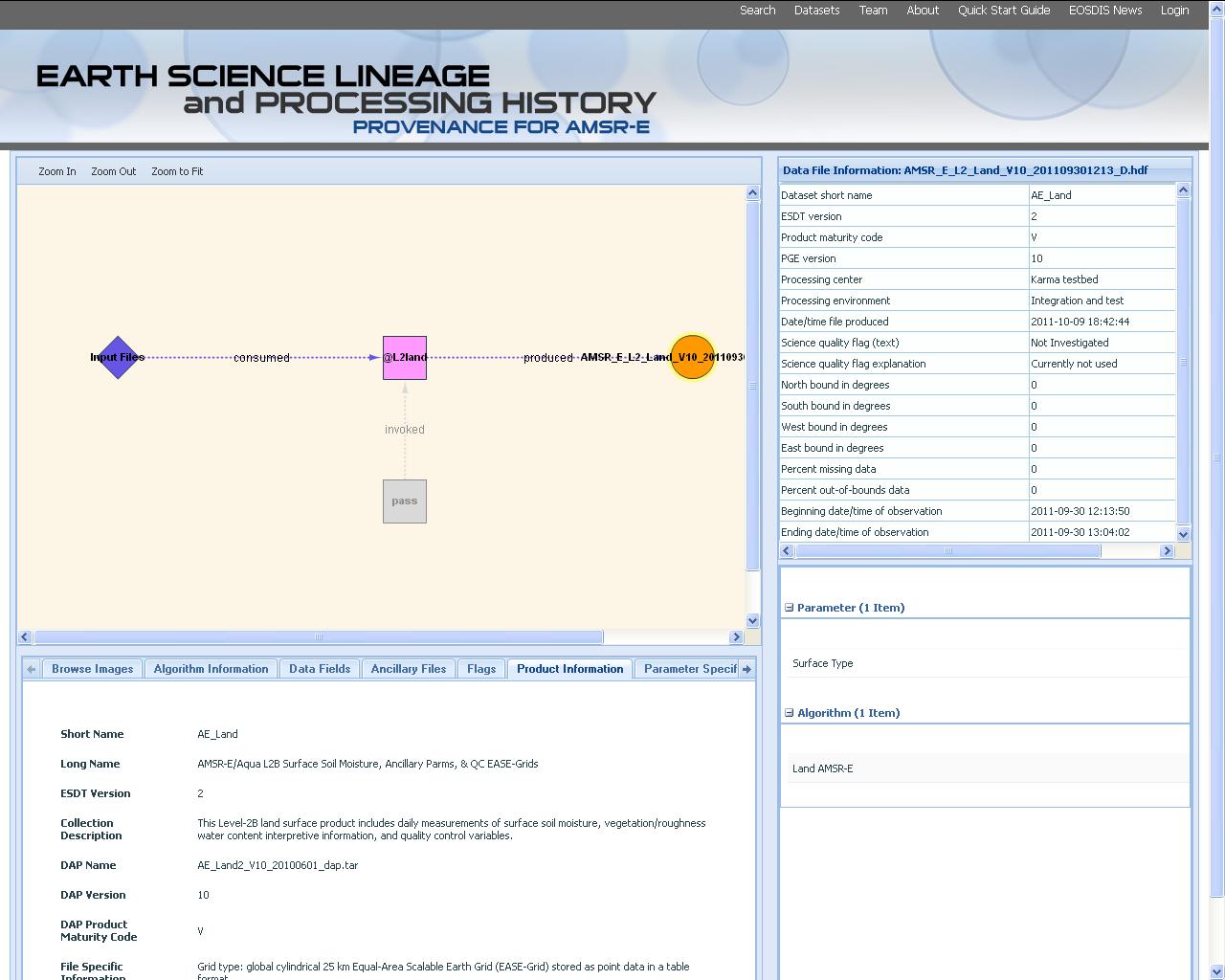Click the Earth Science Lineage header logo
Viewport: 1225px width, 980px height.
(346, 100)
